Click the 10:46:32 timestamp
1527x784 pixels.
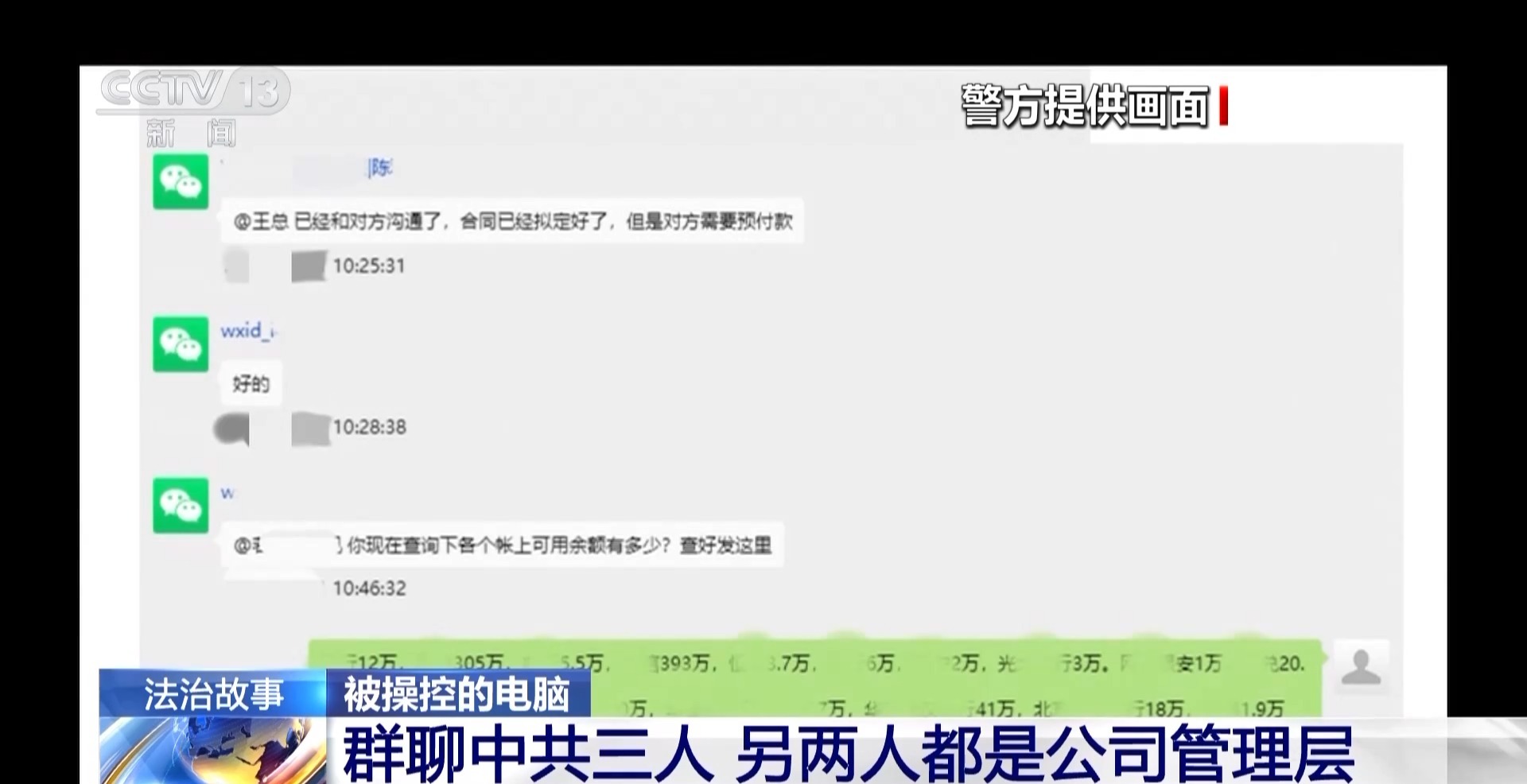tap(369, 588)
